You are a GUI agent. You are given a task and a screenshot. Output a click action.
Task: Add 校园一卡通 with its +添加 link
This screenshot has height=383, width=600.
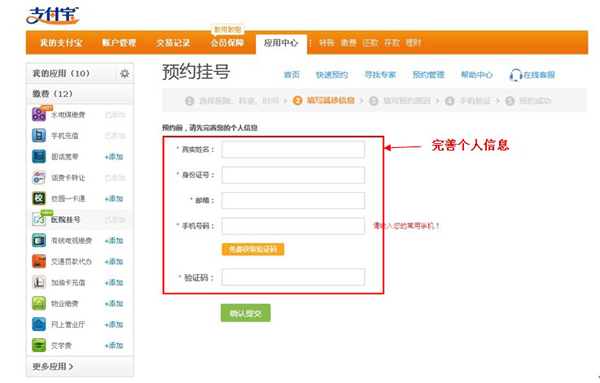pos(114,199)
